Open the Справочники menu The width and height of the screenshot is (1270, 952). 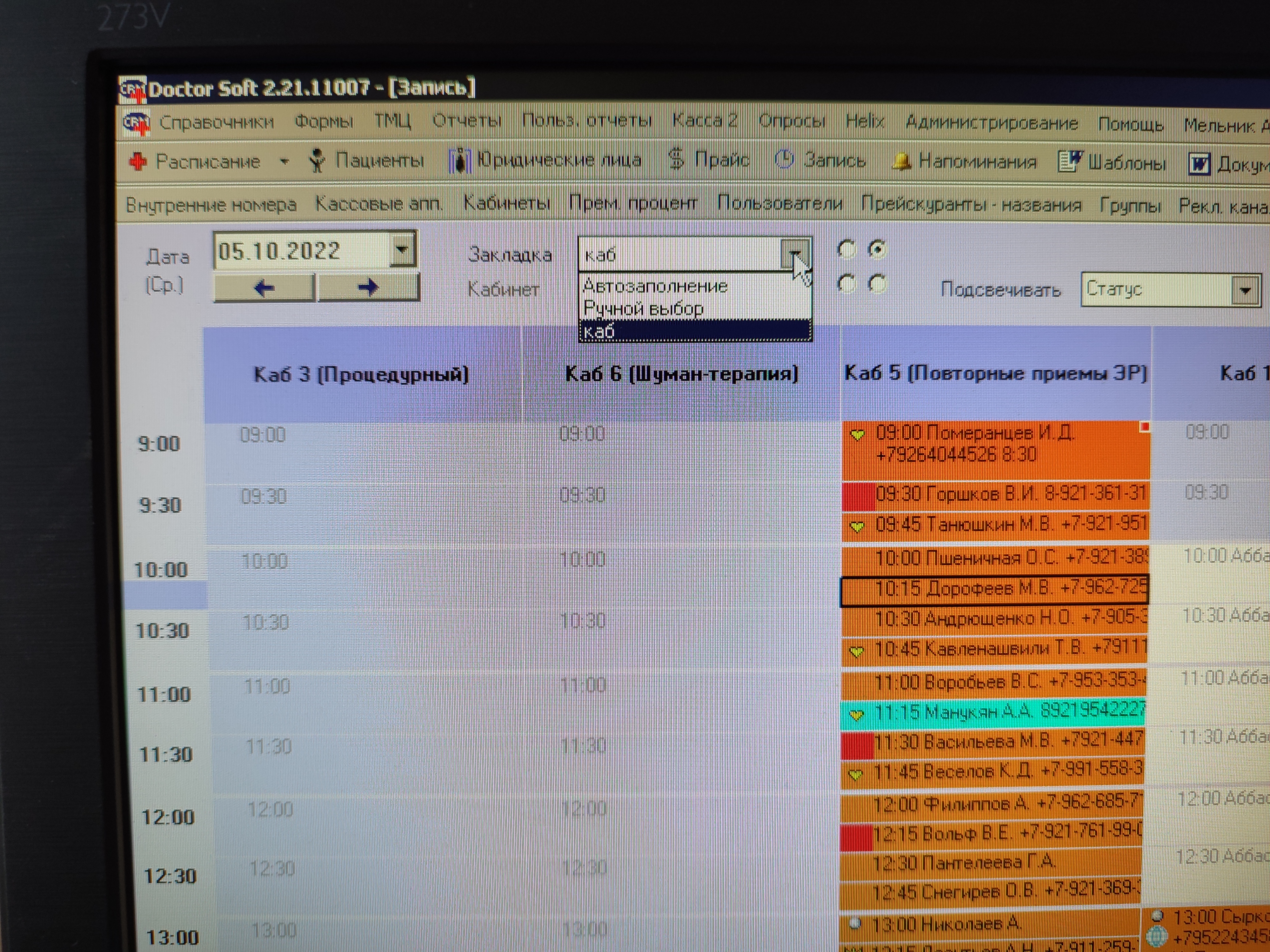pos(217,122)
